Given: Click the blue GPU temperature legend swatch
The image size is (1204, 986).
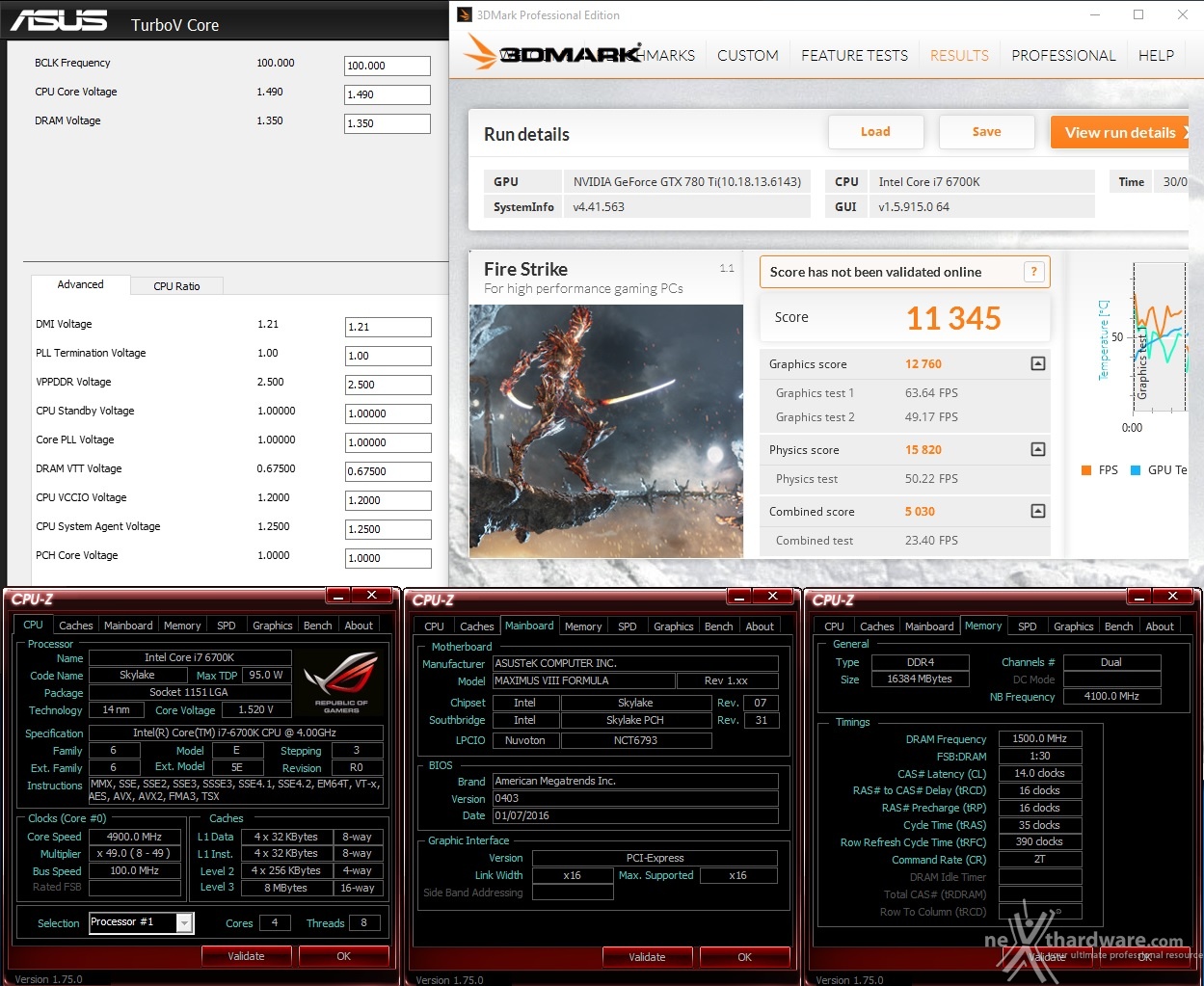Looking at the screenshot, I should pos(1136,470).
